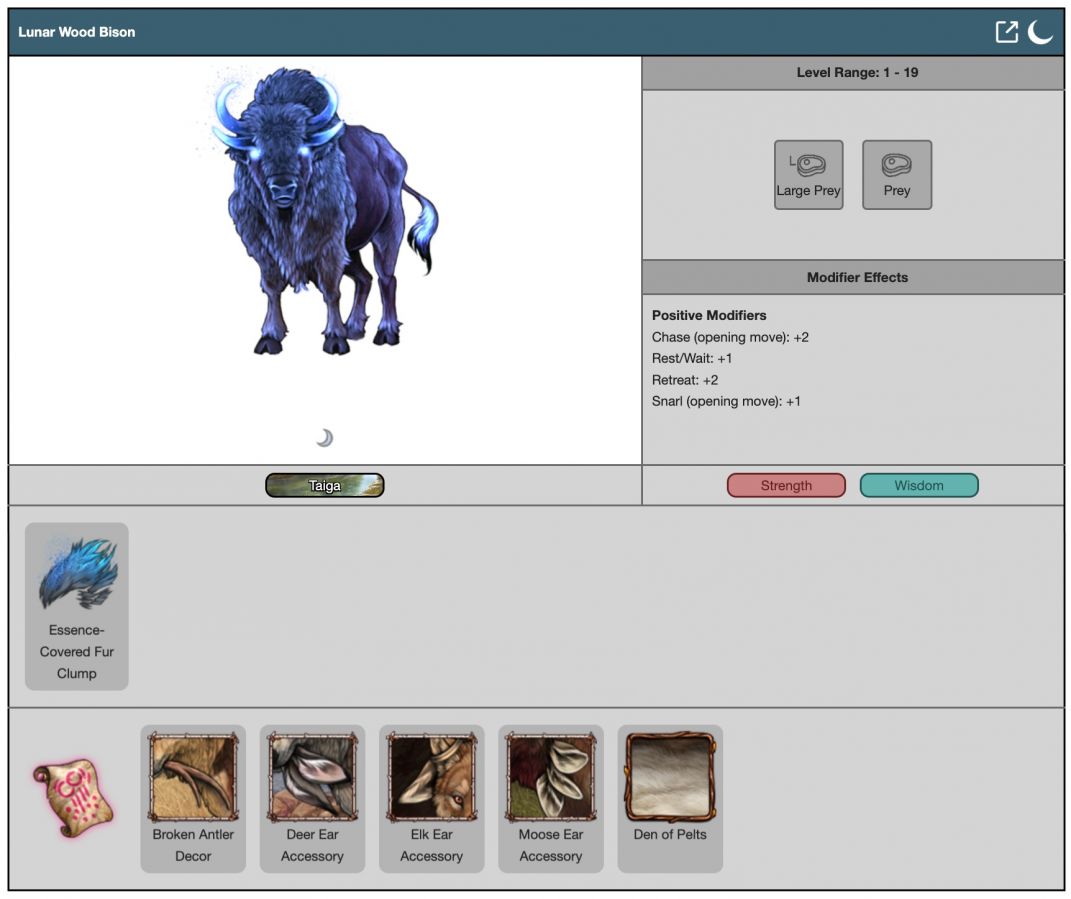Click the Prey meat icon
Screen dimensions: 1071x899
click(896, 174)
